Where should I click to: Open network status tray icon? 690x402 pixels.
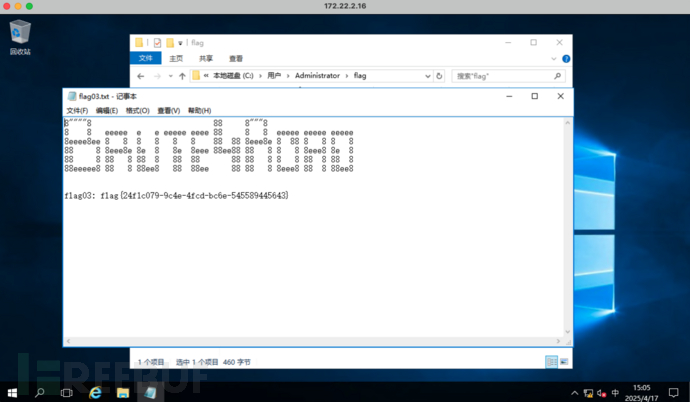(588, 393)
